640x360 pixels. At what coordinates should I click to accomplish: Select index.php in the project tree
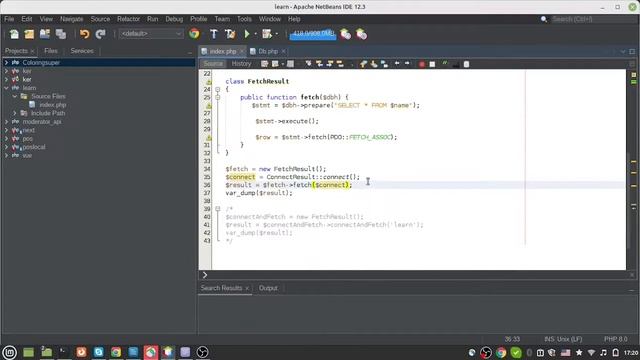(53, 105)
